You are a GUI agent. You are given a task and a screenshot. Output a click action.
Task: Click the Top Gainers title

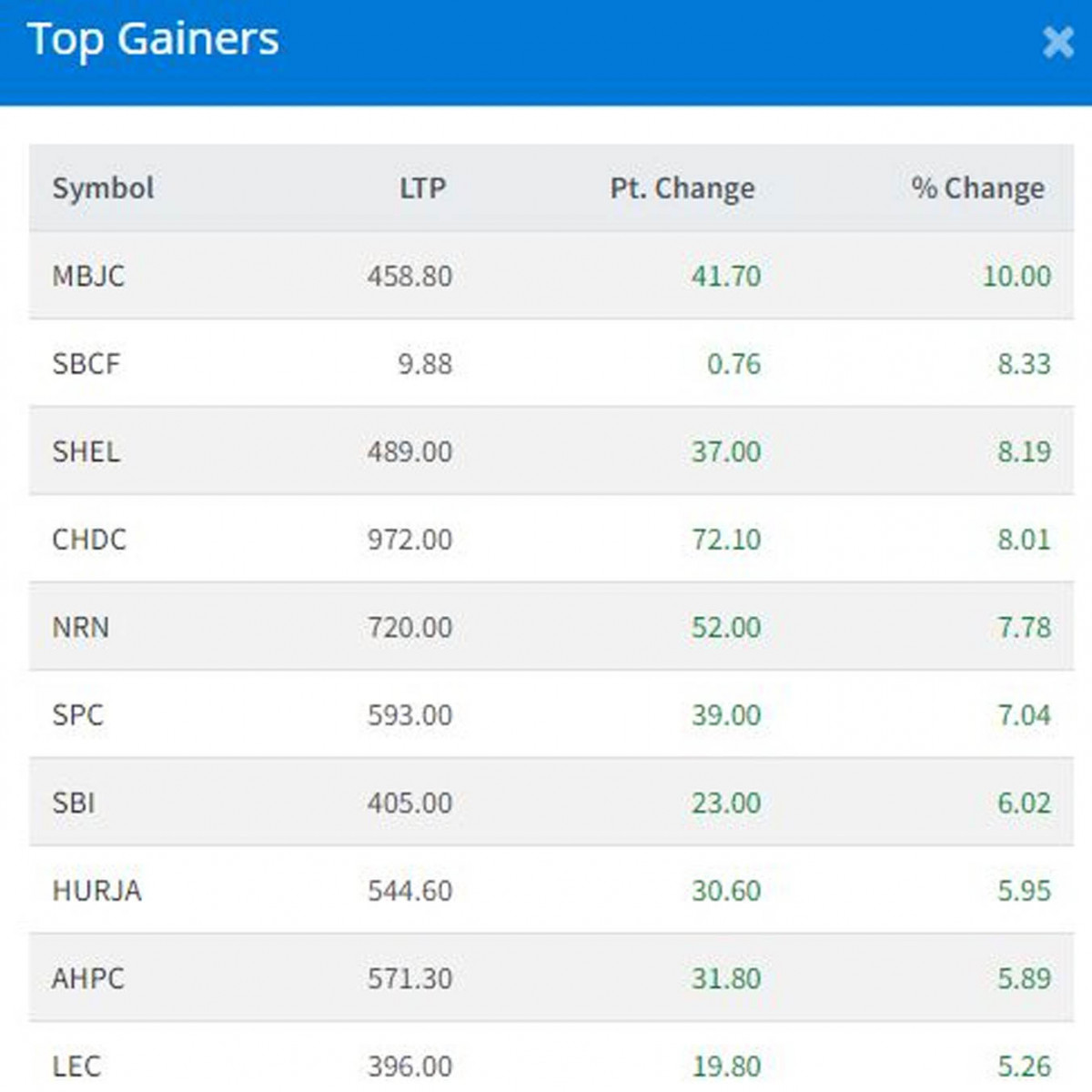[154, 40]
